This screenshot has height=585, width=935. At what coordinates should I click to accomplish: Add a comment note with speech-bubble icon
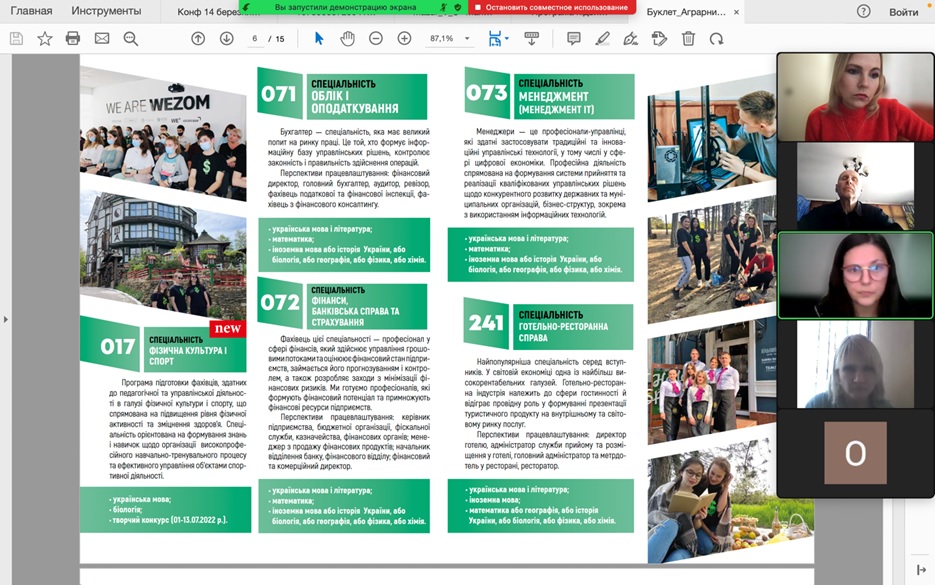574,39
